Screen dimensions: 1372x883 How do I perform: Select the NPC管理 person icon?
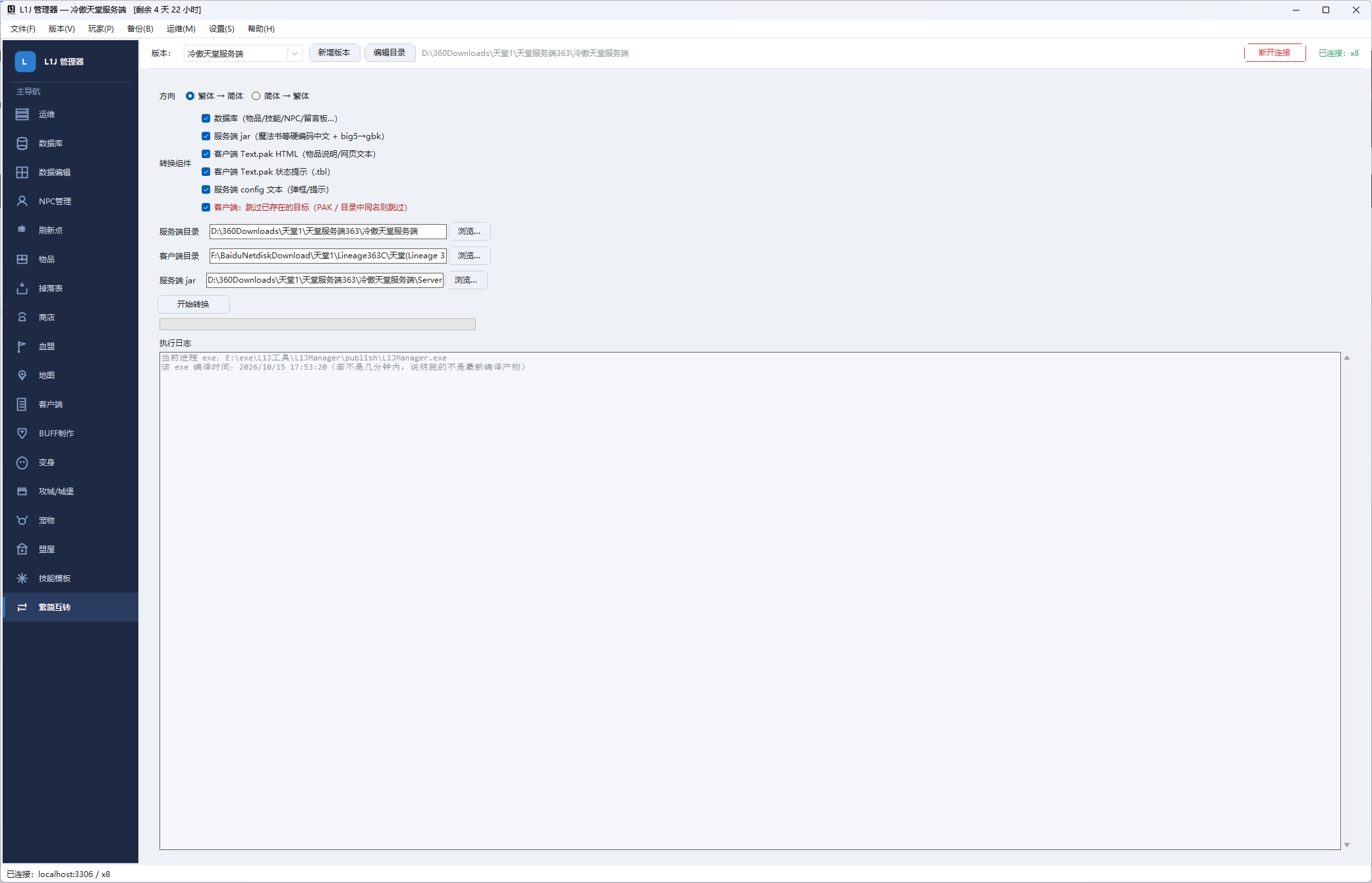tap(22, 201)
